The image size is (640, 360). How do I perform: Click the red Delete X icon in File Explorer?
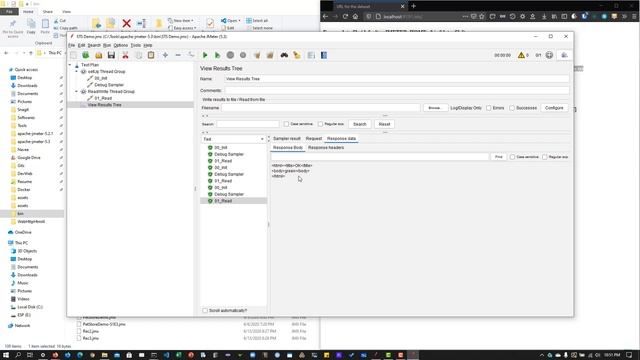pyautogui.click(x=127, y=24)
